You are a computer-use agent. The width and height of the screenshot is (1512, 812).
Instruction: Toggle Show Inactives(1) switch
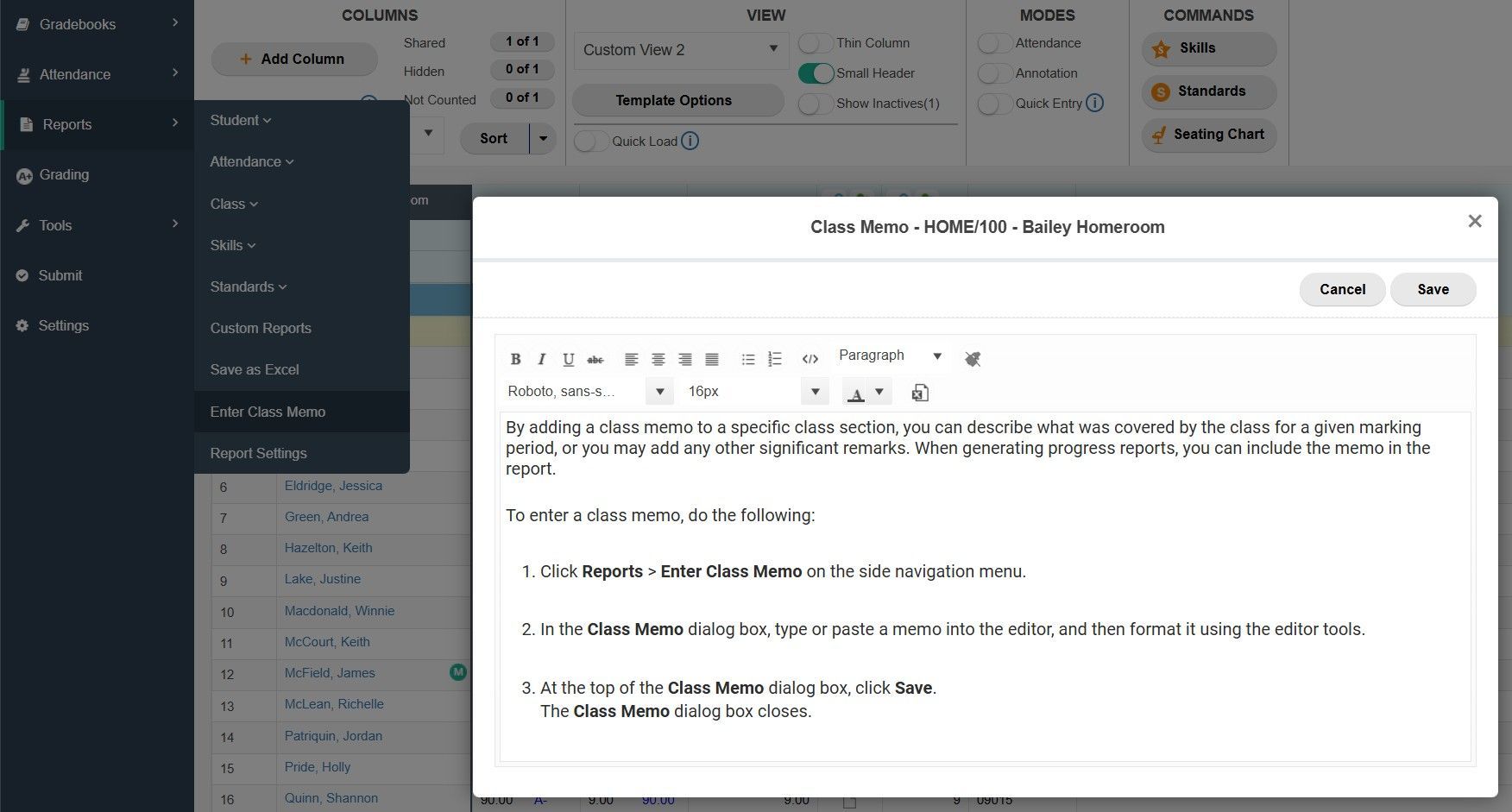tap(816, 104)
